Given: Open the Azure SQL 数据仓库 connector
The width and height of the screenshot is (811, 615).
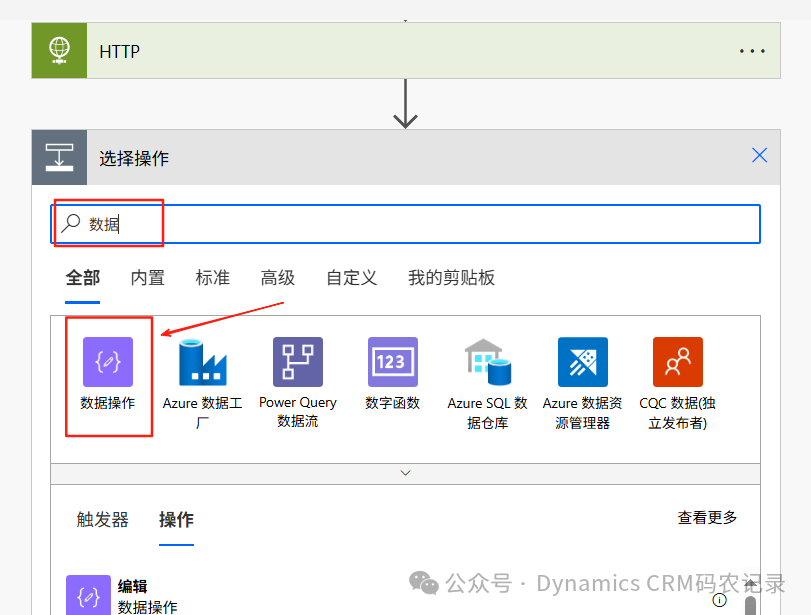Looking at the screenshot, I should pyautogui.click(x=487, y=362).
